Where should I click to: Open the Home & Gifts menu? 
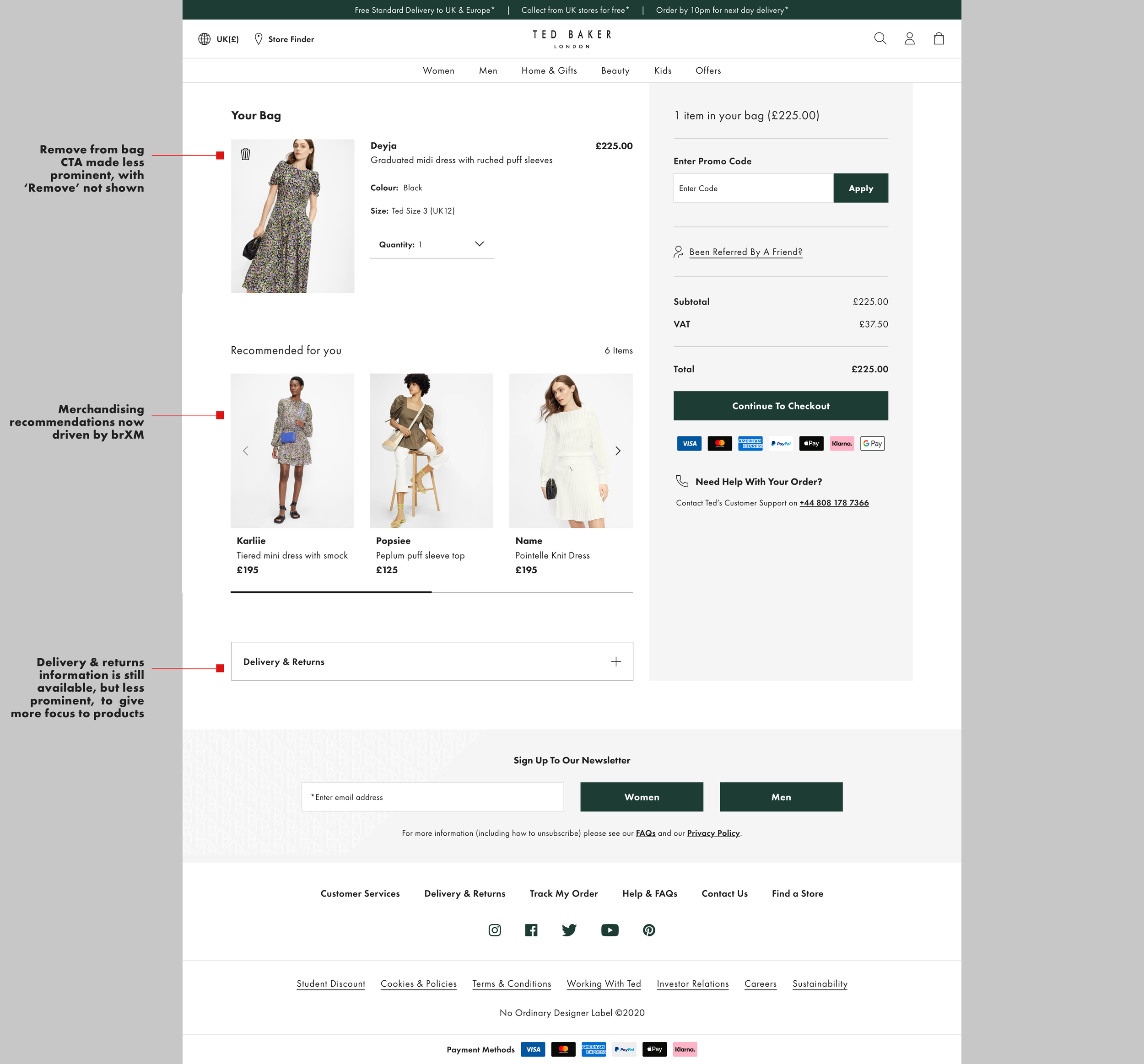click(x=549, y=71)
